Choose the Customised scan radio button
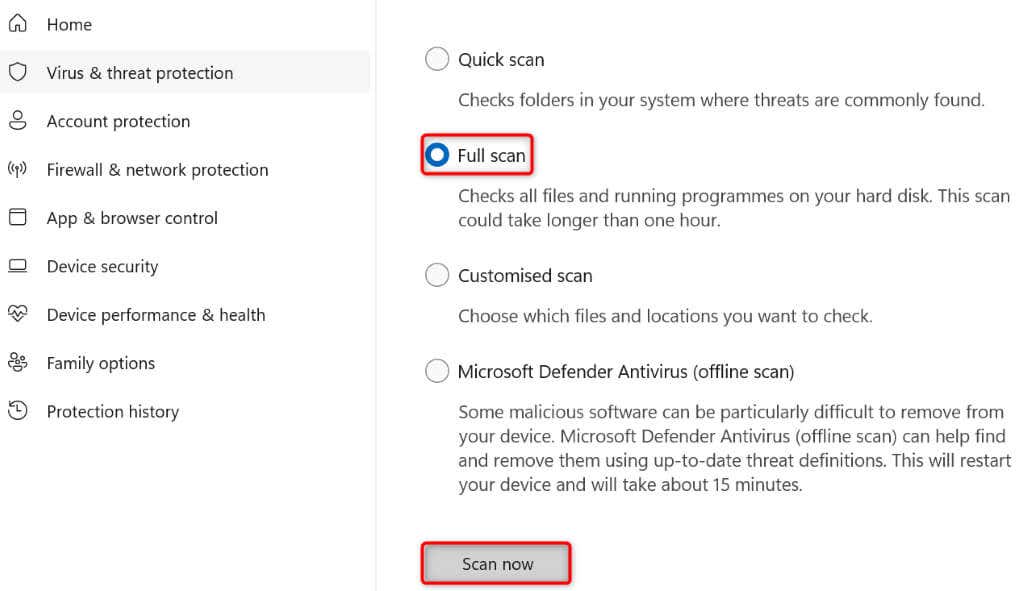Viewport: 1024px width, 591px height. 437,275
